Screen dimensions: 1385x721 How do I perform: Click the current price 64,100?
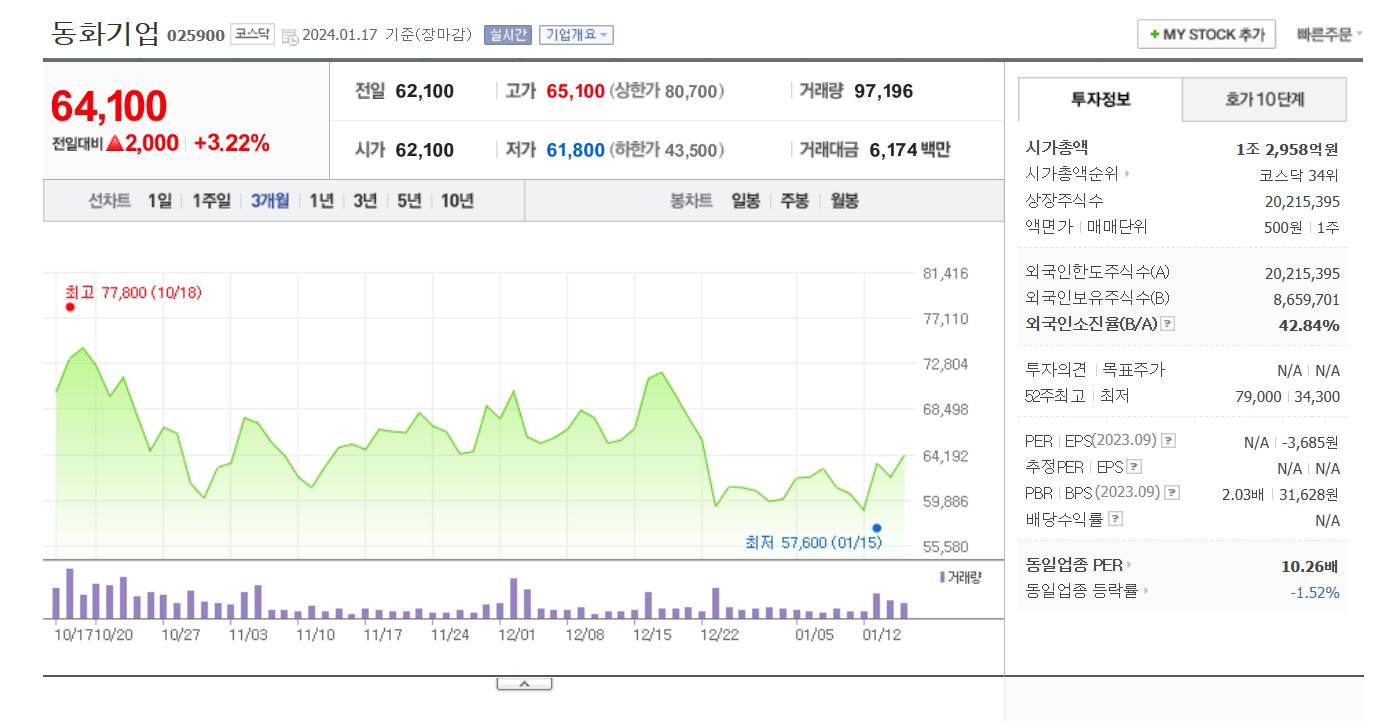109,106
